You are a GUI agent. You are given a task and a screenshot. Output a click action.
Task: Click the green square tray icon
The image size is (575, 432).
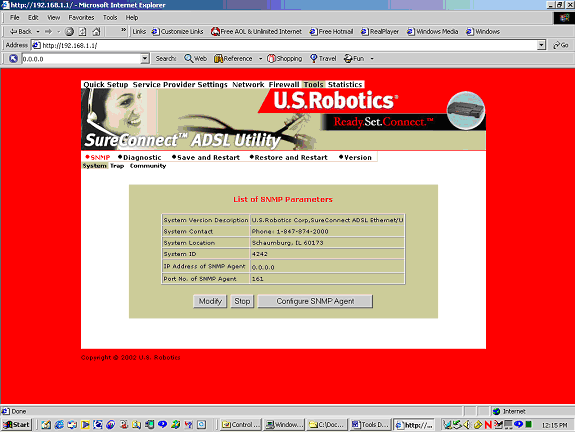[528, 424]
